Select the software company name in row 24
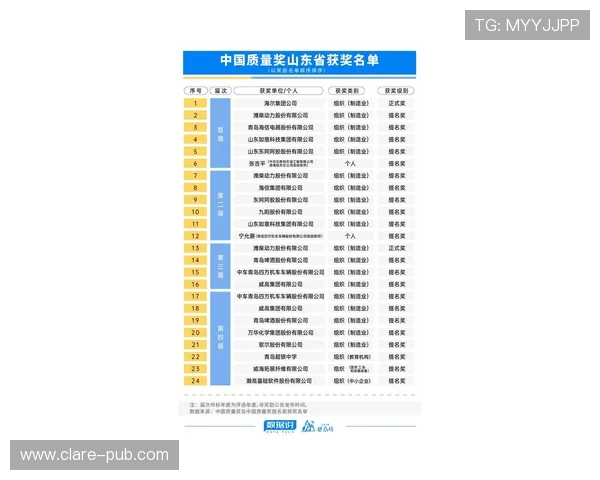 point(279,381)
